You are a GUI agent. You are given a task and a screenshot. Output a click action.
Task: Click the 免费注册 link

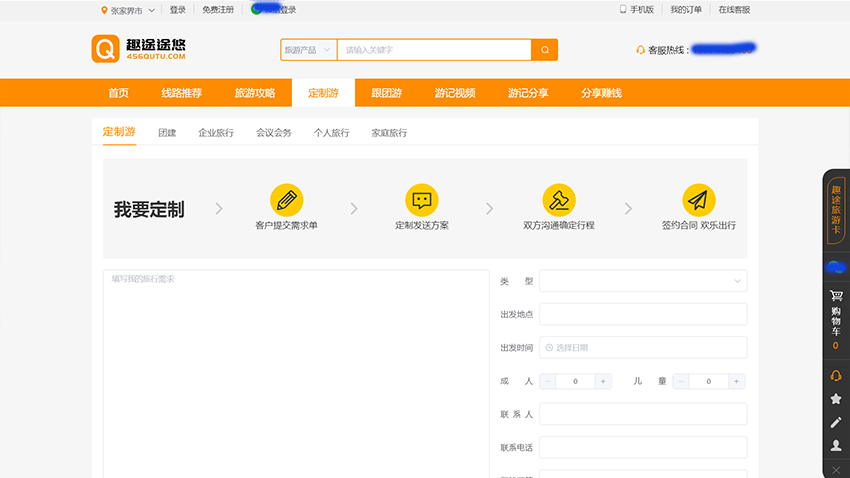click(x=217, y=10)
